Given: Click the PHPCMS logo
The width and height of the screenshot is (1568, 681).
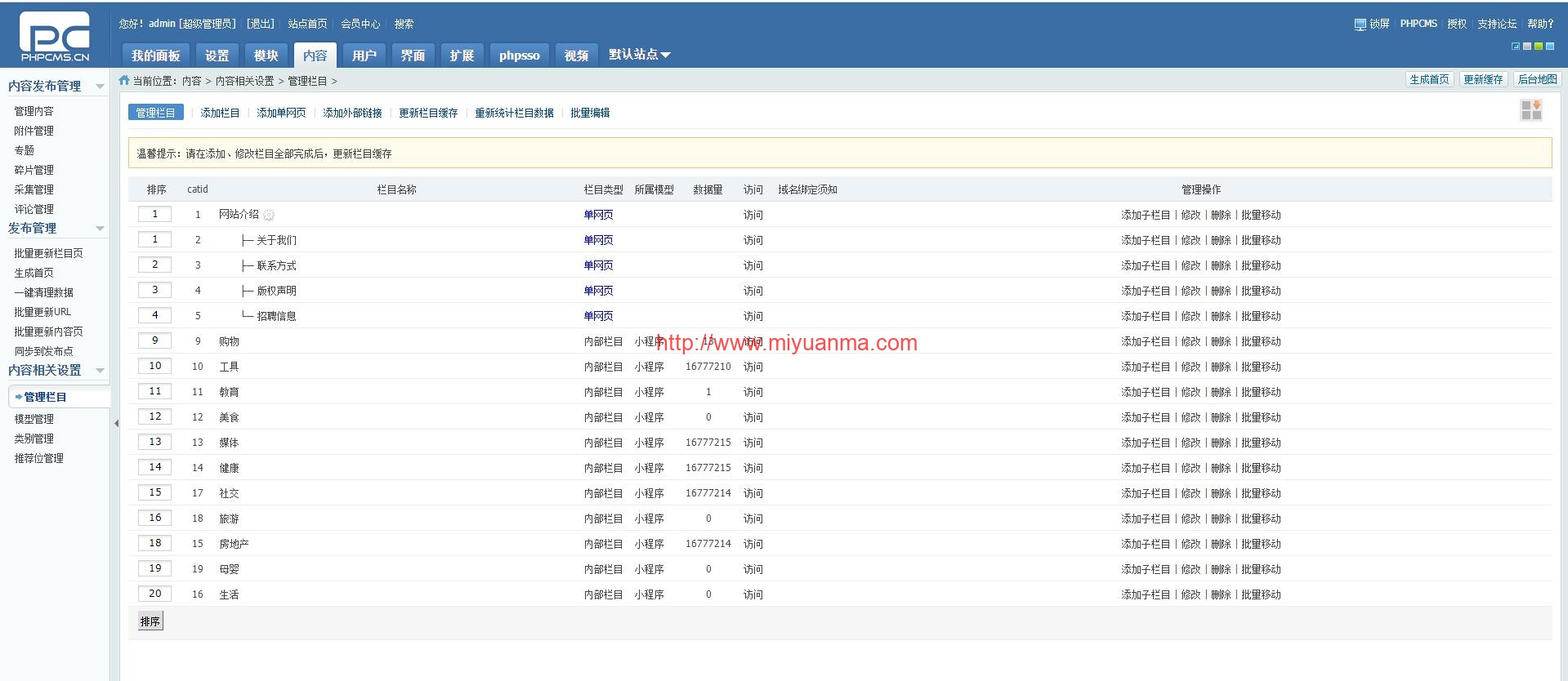Looking at the screenshot, I should [55, 37].
